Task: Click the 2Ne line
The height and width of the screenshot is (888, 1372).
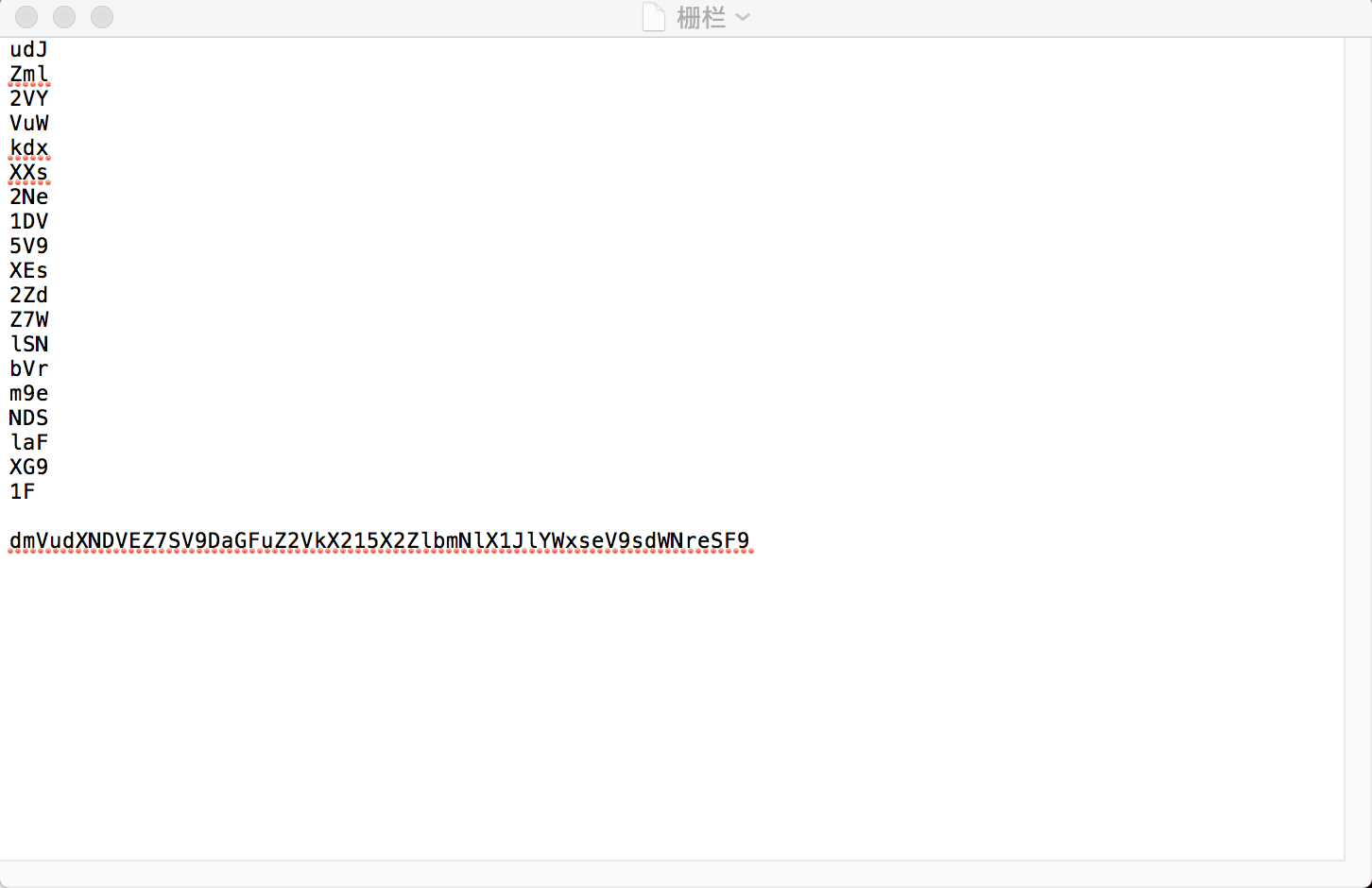Action: [x=28, y=196]
